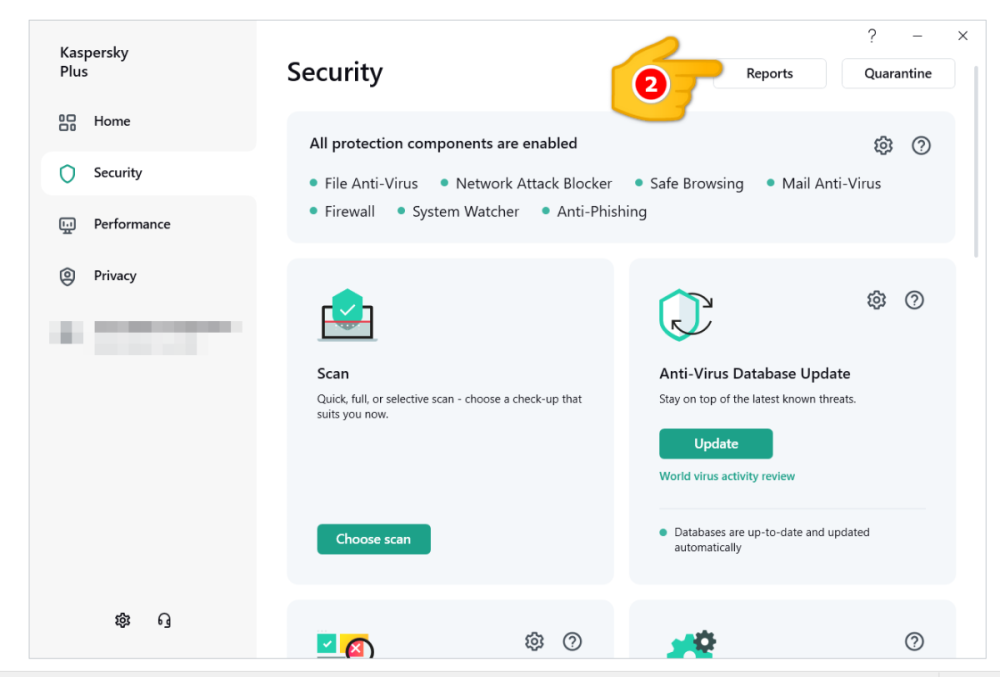The width and height of the screenshot is (1000, 677).
Task: Click the Scan laptop shield icon
Action: pyautogui.click(x=347, y=315)
